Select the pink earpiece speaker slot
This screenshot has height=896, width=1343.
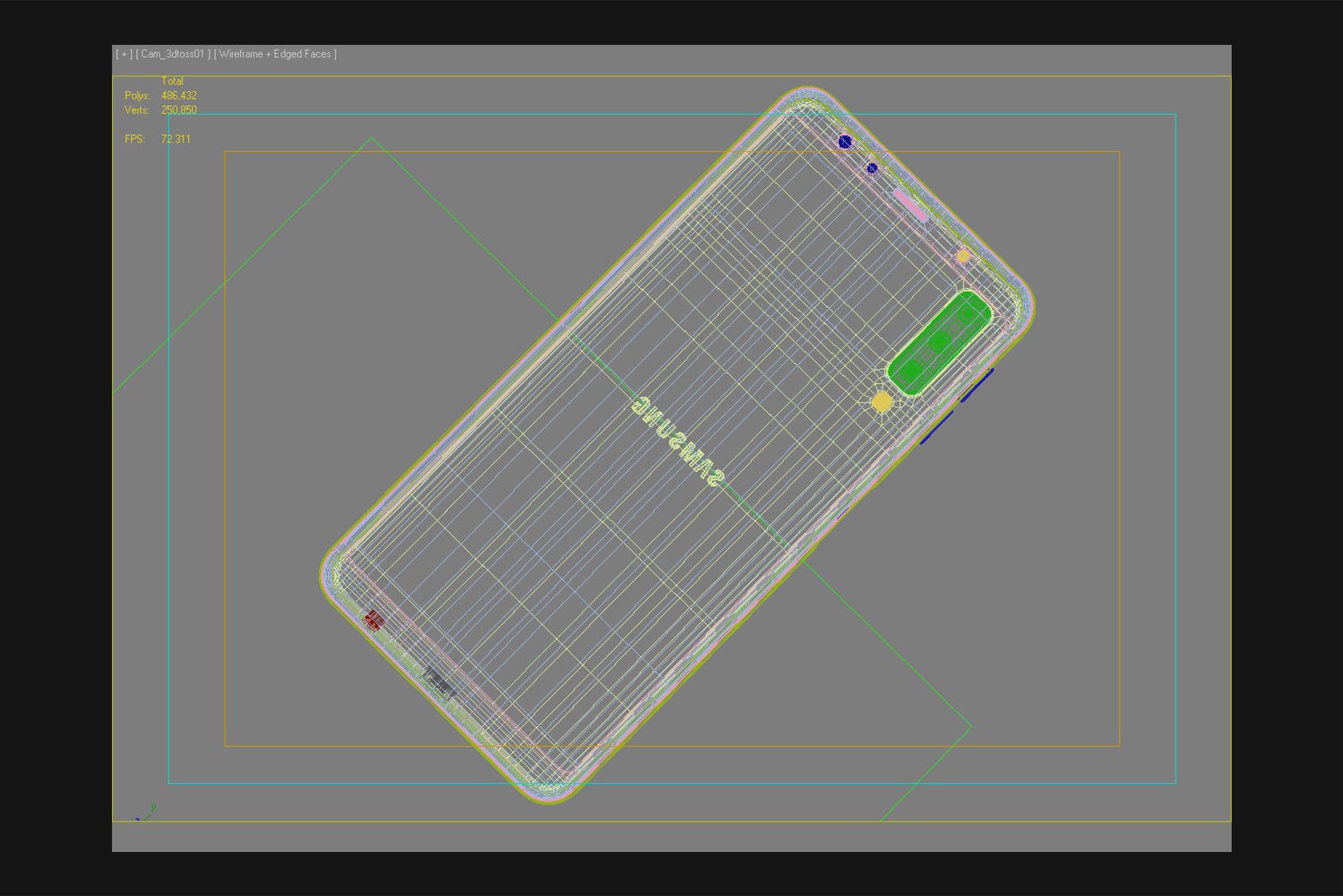910,205
